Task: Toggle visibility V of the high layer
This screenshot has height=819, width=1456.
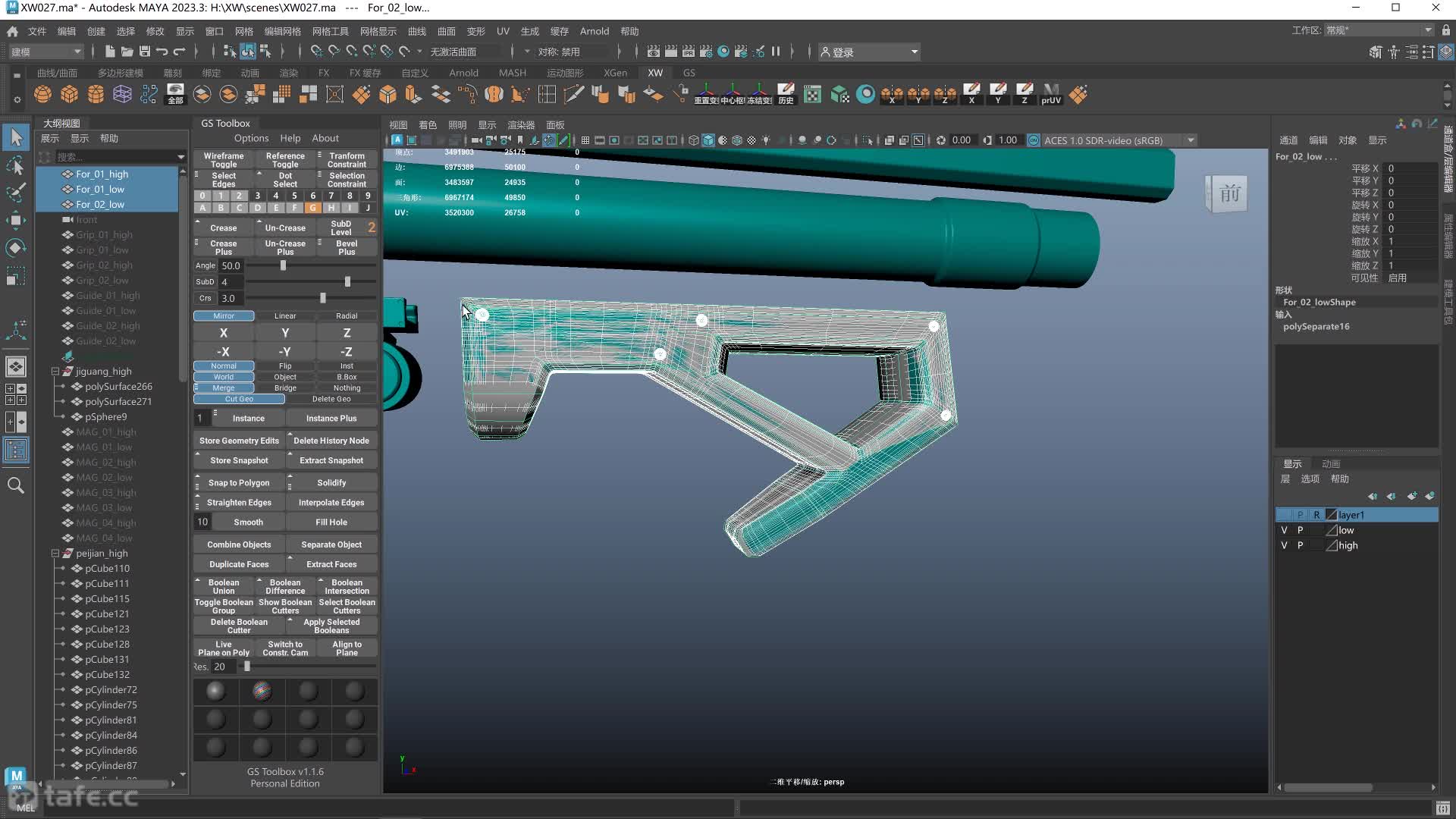Action: click(x=1284, y=545)
